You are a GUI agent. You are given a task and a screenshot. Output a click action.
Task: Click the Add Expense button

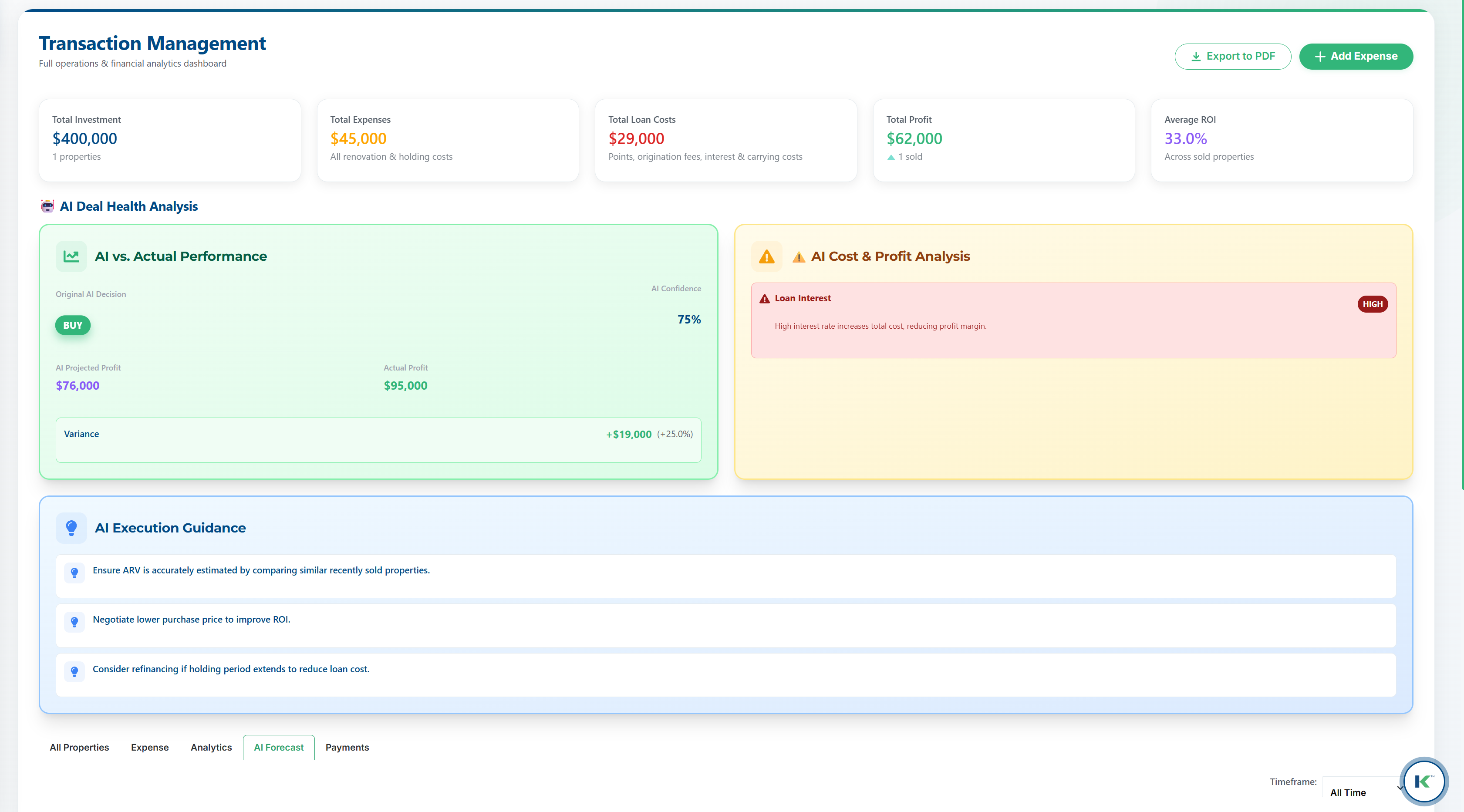click(1356, 56)
